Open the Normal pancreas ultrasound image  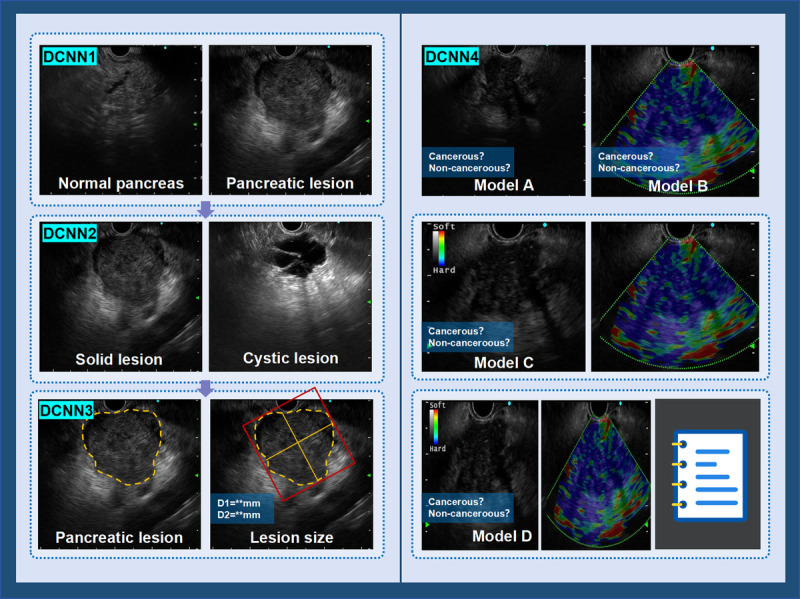120,120
